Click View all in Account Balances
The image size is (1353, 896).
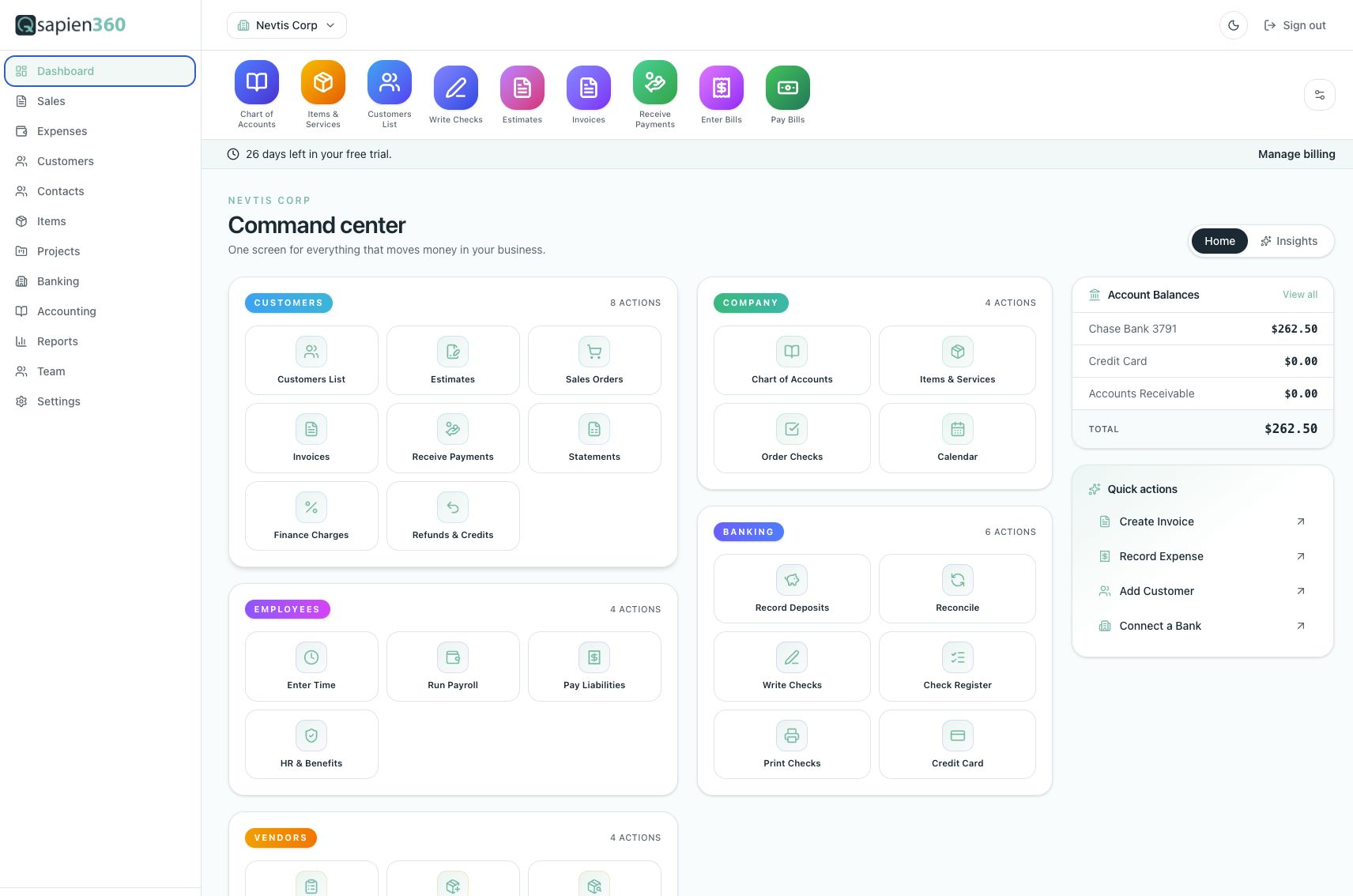[x=1300, y=295]
